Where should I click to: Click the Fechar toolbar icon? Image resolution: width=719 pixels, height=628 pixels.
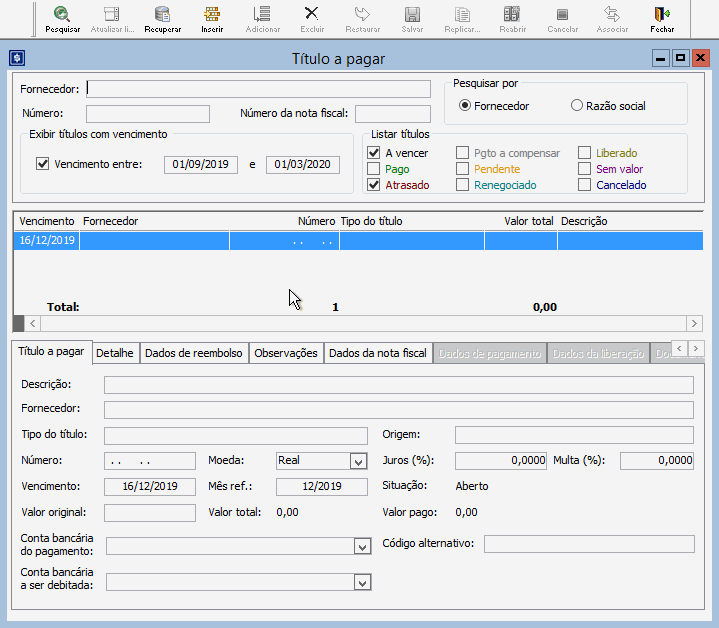(661, 17)
